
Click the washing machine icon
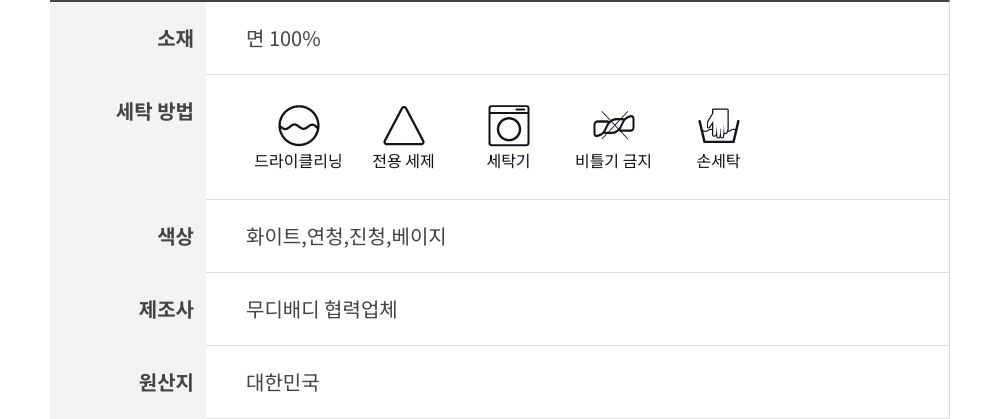click(508, 126)
